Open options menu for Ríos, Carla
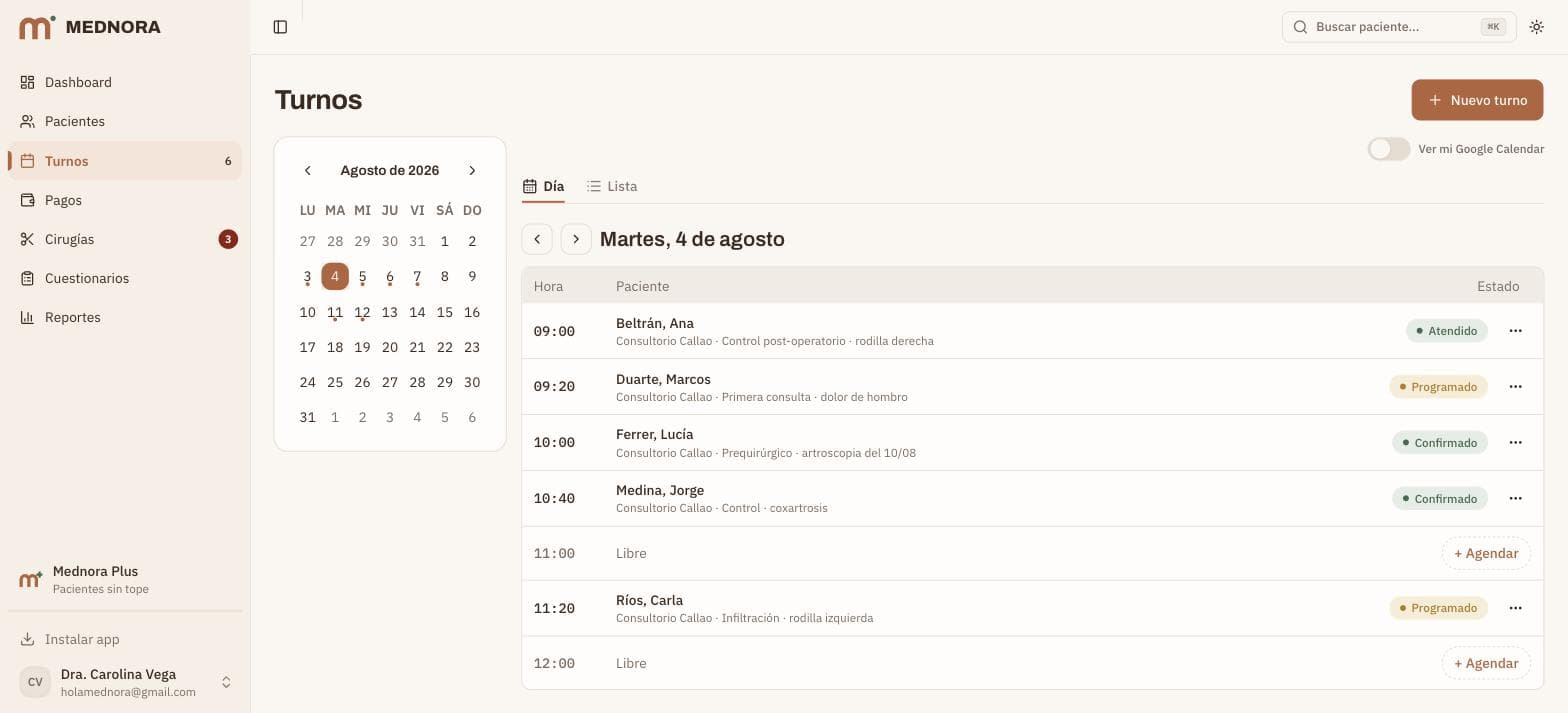The height and width of the screenshot is (713, 1568). coord(1515,608)
